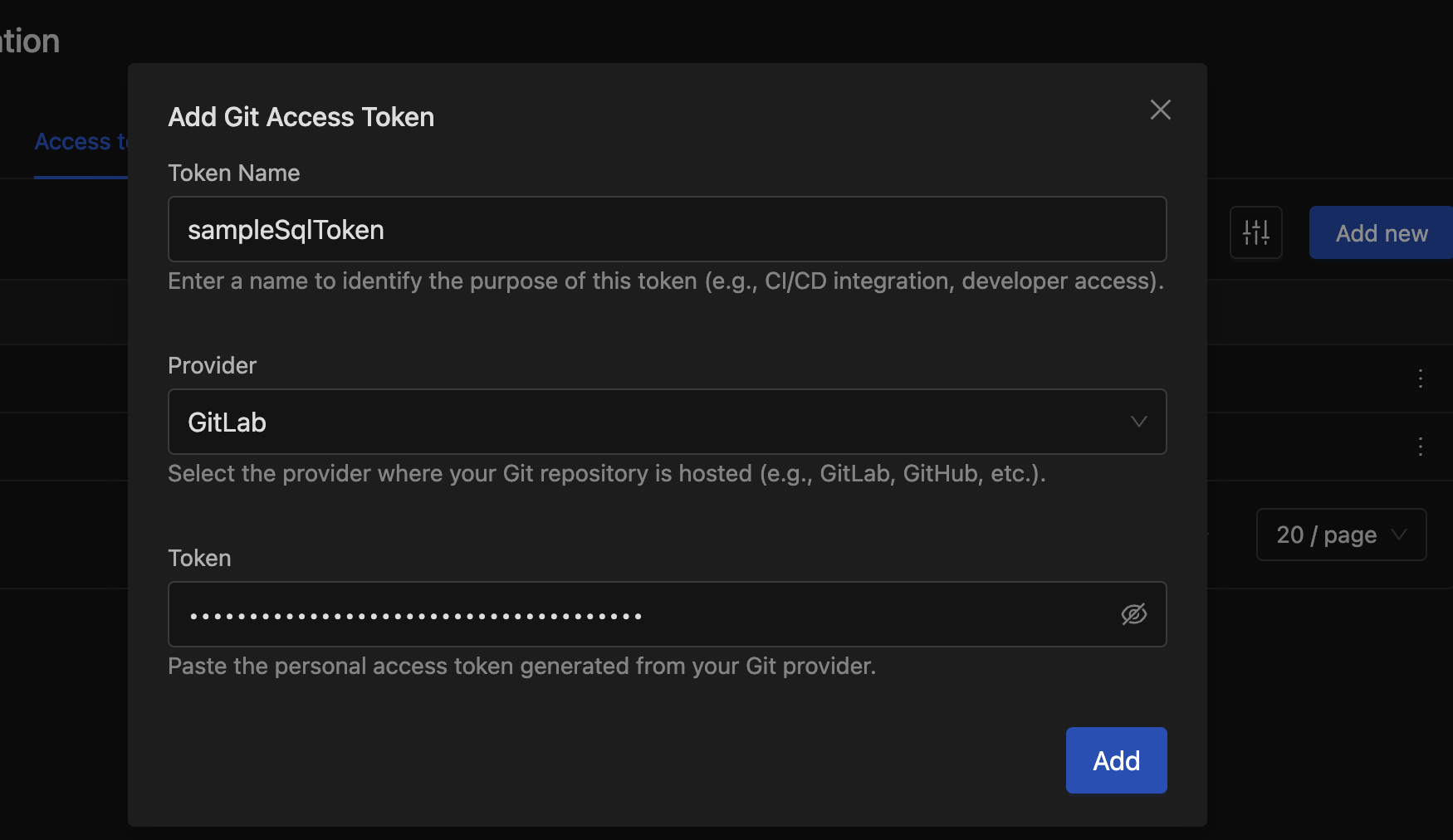Click the Token Name input field
Screen dimensions: 1453x840
[667, 229]
